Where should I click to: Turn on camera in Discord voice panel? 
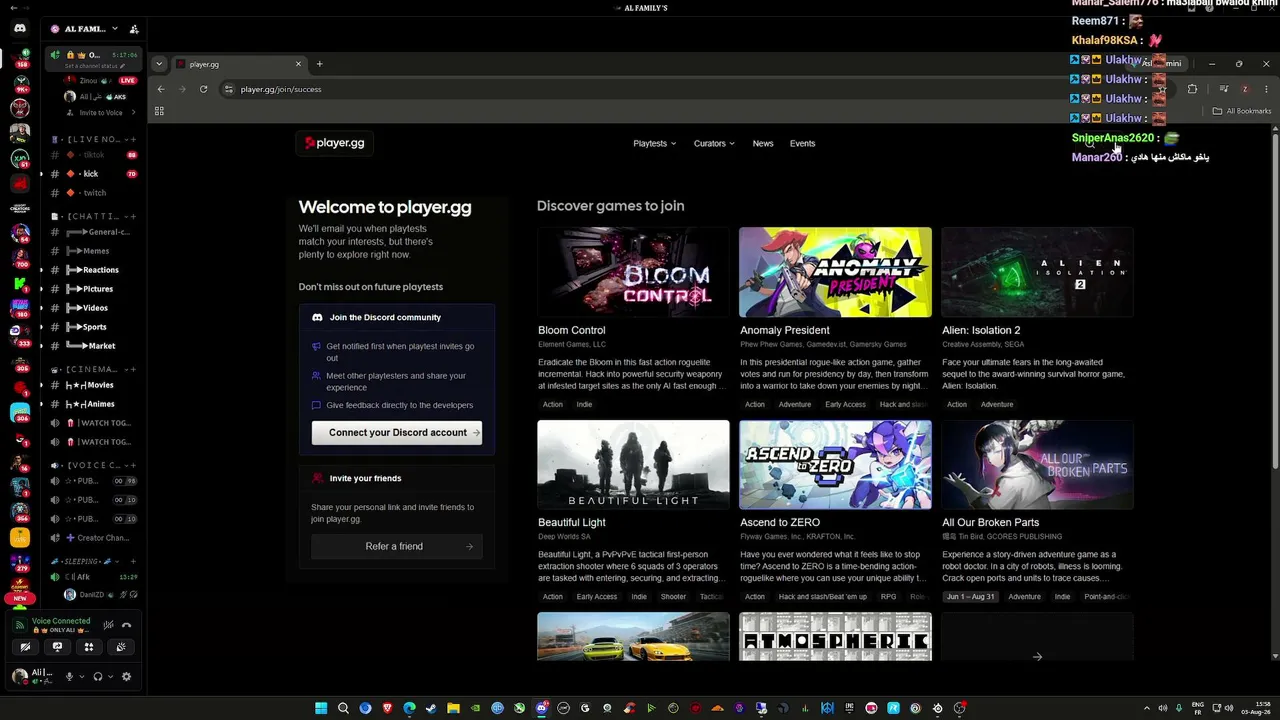coord(25,647)
